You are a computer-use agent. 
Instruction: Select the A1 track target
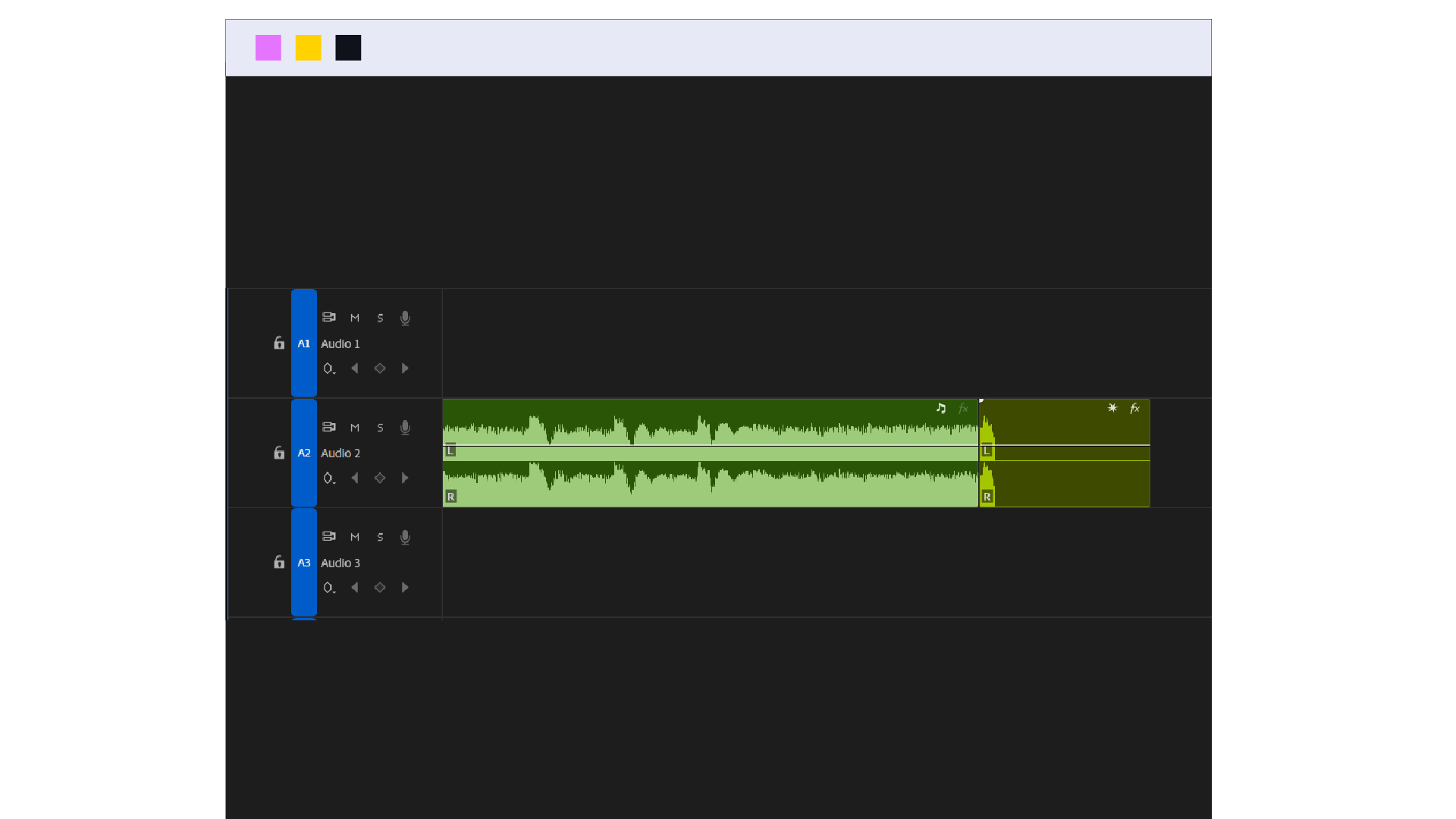(x=304, y=343)
